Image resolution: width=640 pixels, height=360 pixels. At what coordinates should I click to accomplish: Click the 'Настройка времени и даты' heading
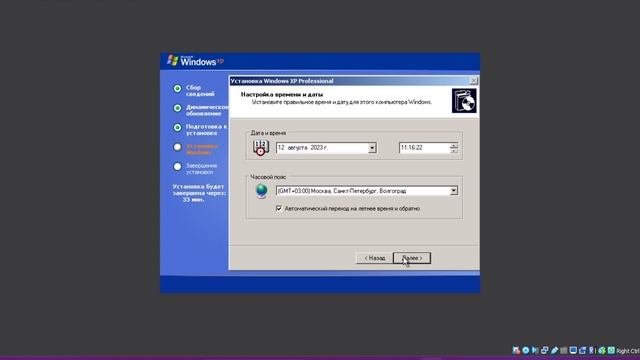282,94
